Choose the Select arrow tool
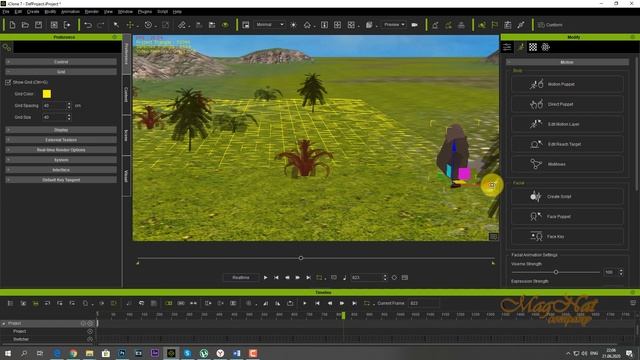The image size is (640, 360). coord(116,25)
